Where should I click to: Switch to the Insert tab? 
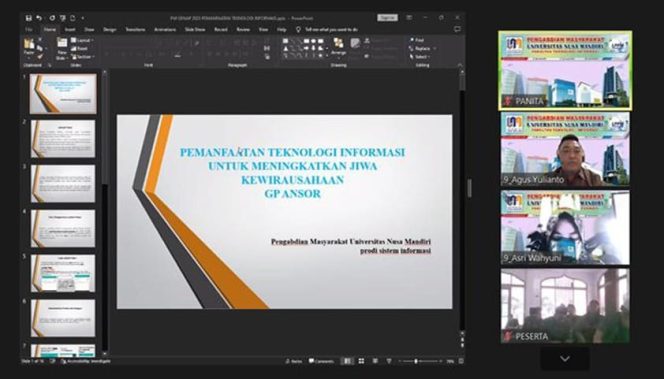click(70, 30)
